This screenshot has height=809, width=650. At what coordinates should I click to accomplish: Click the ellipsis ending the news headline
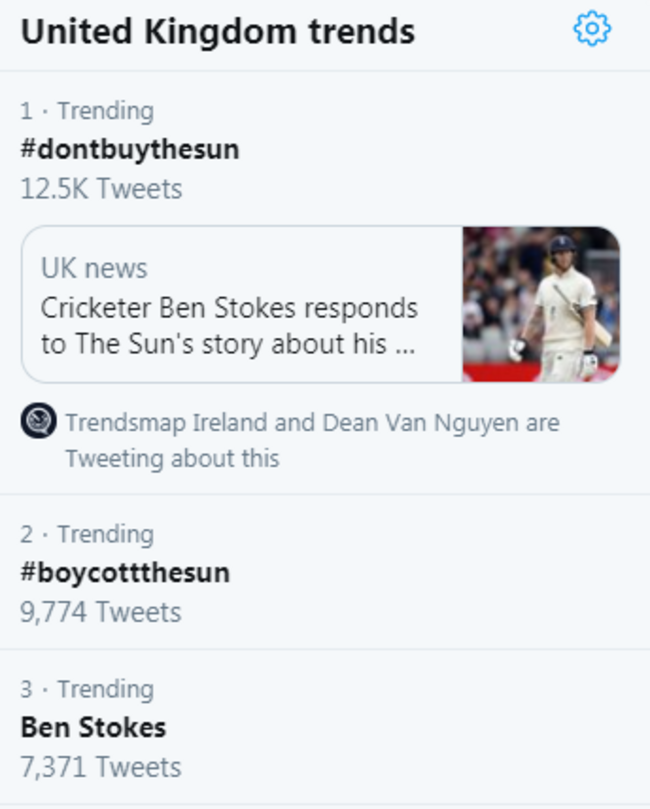[x=404, y=346]
